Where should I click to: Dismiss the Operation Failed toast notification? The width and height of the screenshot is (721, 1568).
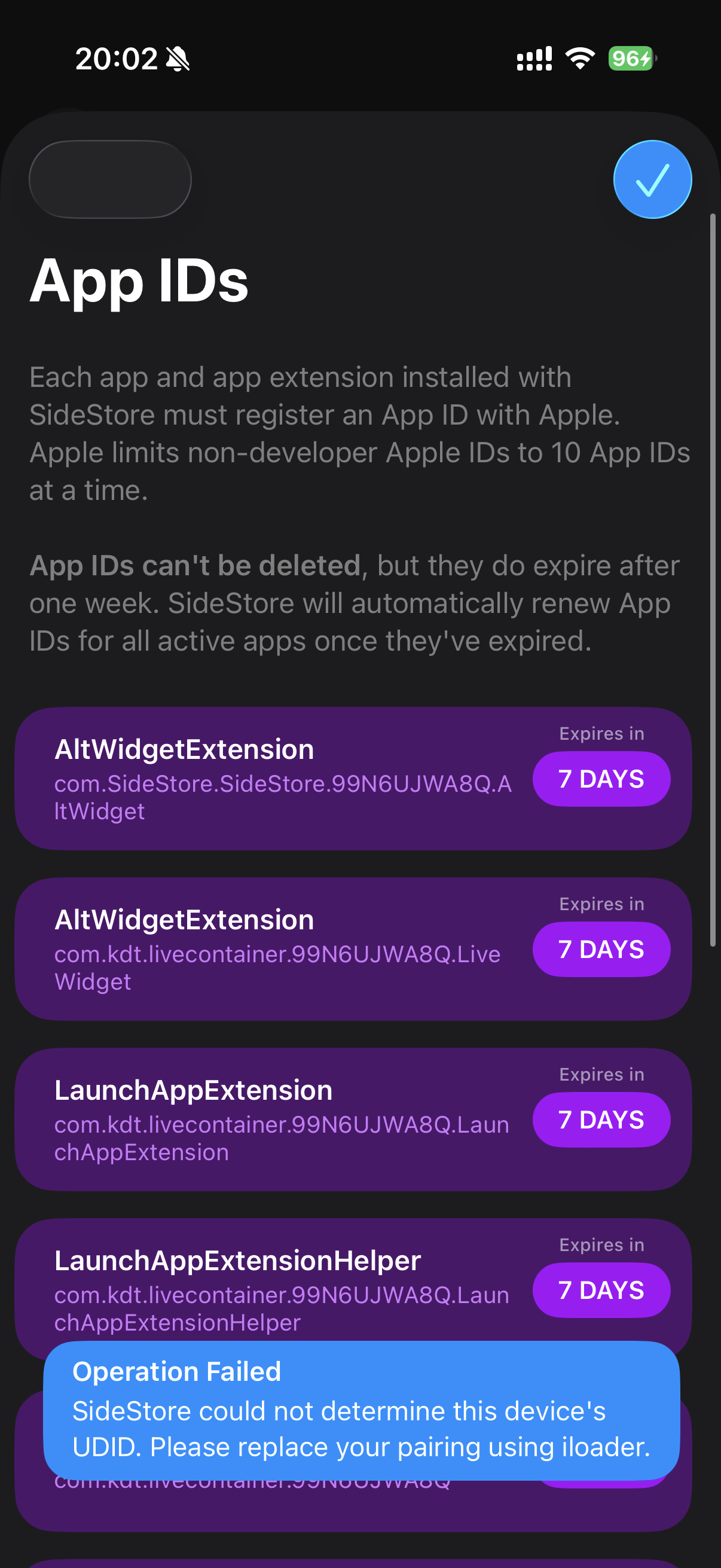[x=362, y=1410]
